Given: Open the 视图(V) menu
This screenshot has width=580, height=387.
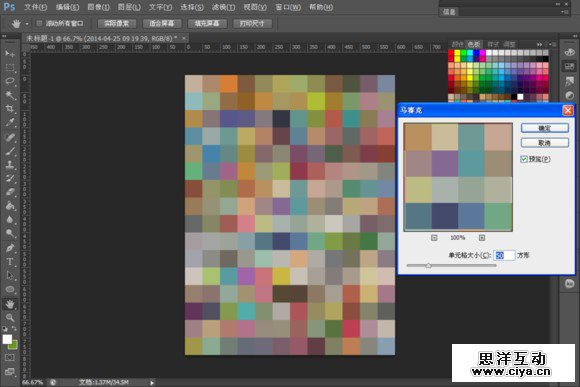Looking at the screenshot, I should click(255, 7).
